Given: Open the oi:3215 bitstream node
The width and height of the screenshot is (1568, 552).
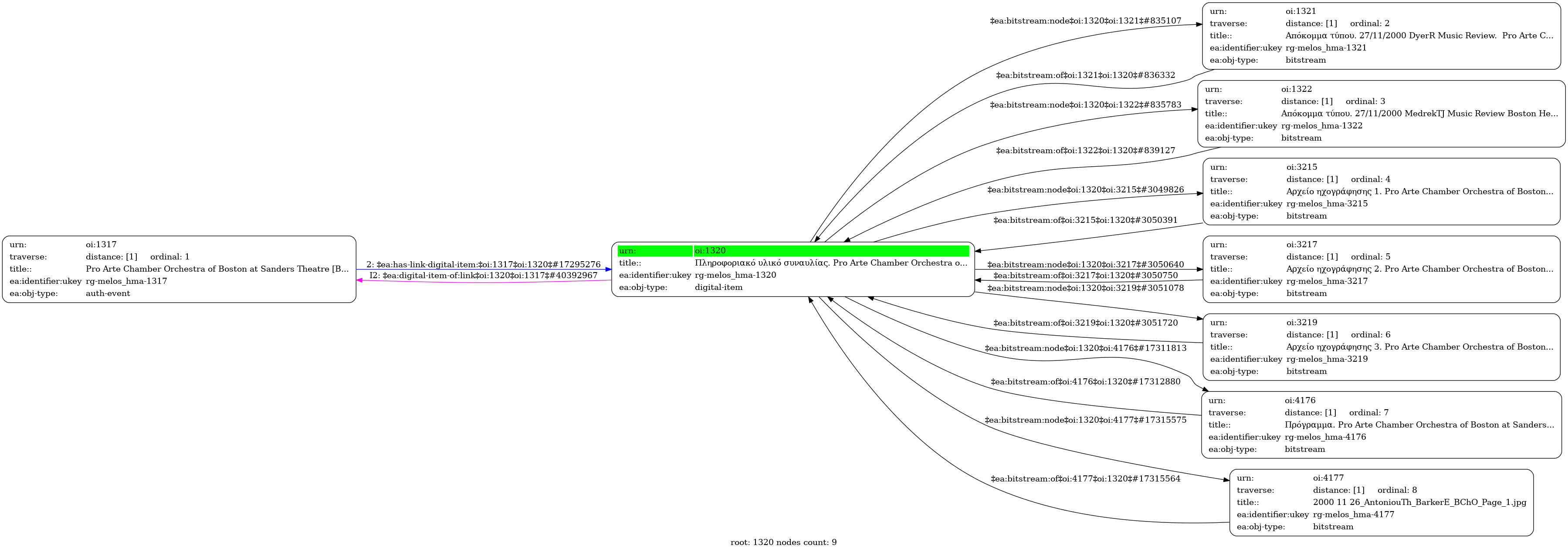Looking at the screenshot, I should (1381, 192).
